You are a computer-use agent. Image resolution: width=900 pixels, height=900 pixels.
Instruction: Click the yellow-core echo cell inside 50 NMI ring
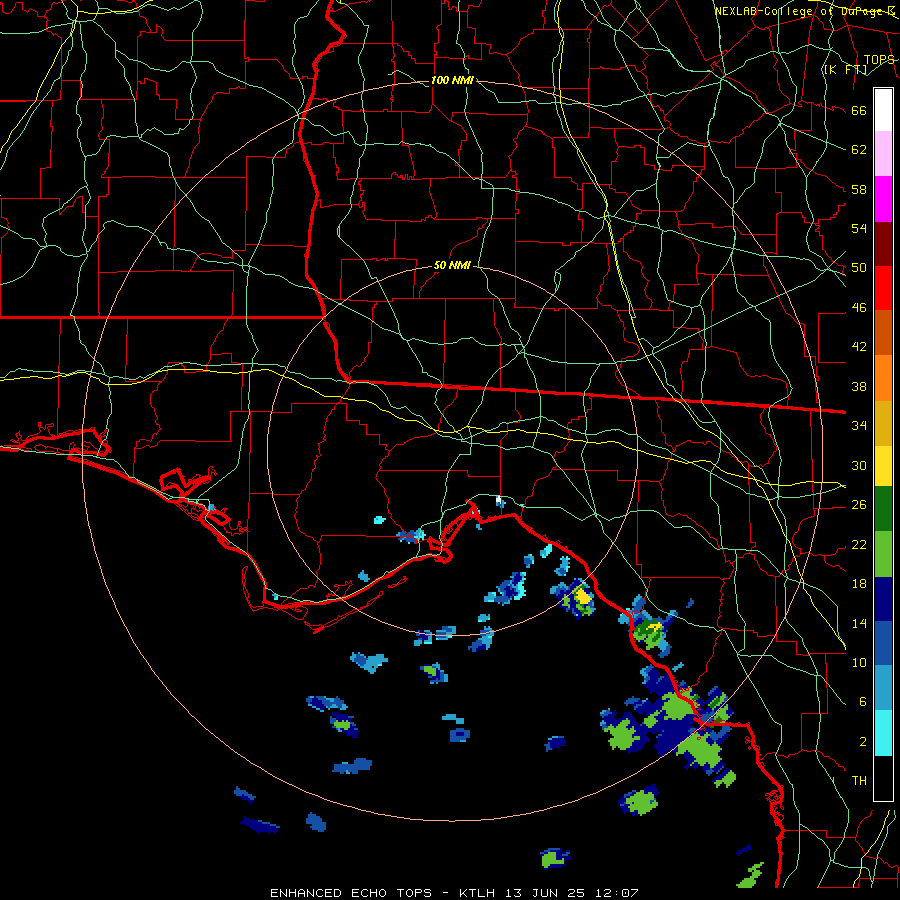pos(583,597)
